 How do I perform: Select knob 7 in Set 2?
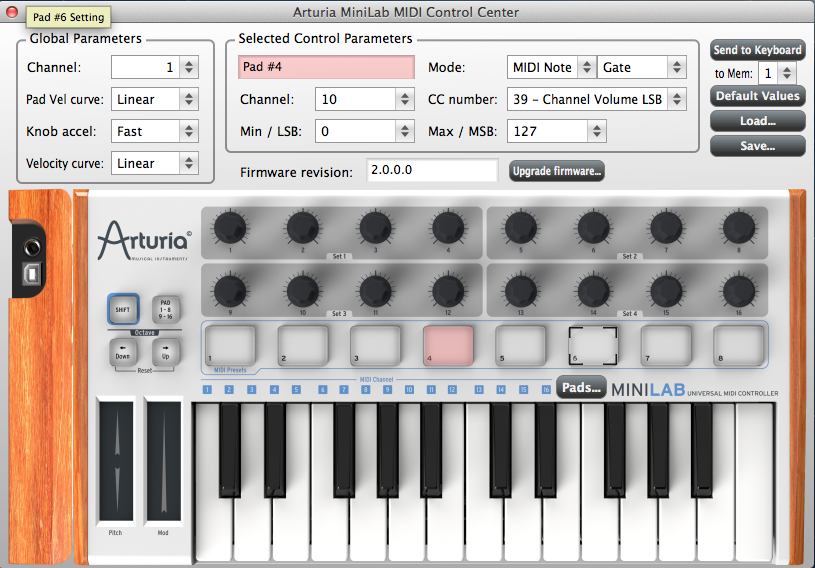coord(666,228)
